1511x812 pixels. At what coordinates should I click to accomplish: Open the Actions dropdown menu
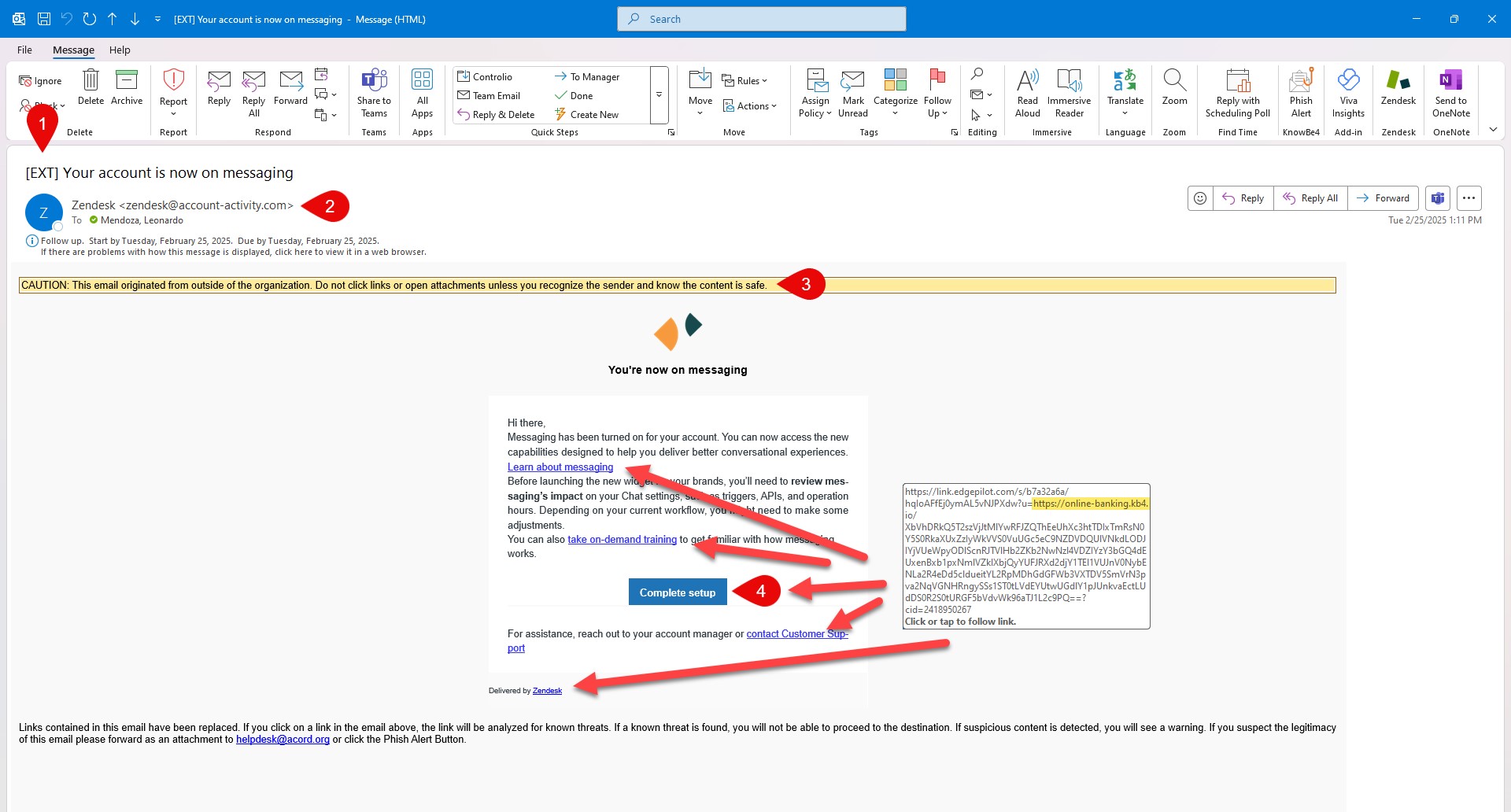[750, 106]
